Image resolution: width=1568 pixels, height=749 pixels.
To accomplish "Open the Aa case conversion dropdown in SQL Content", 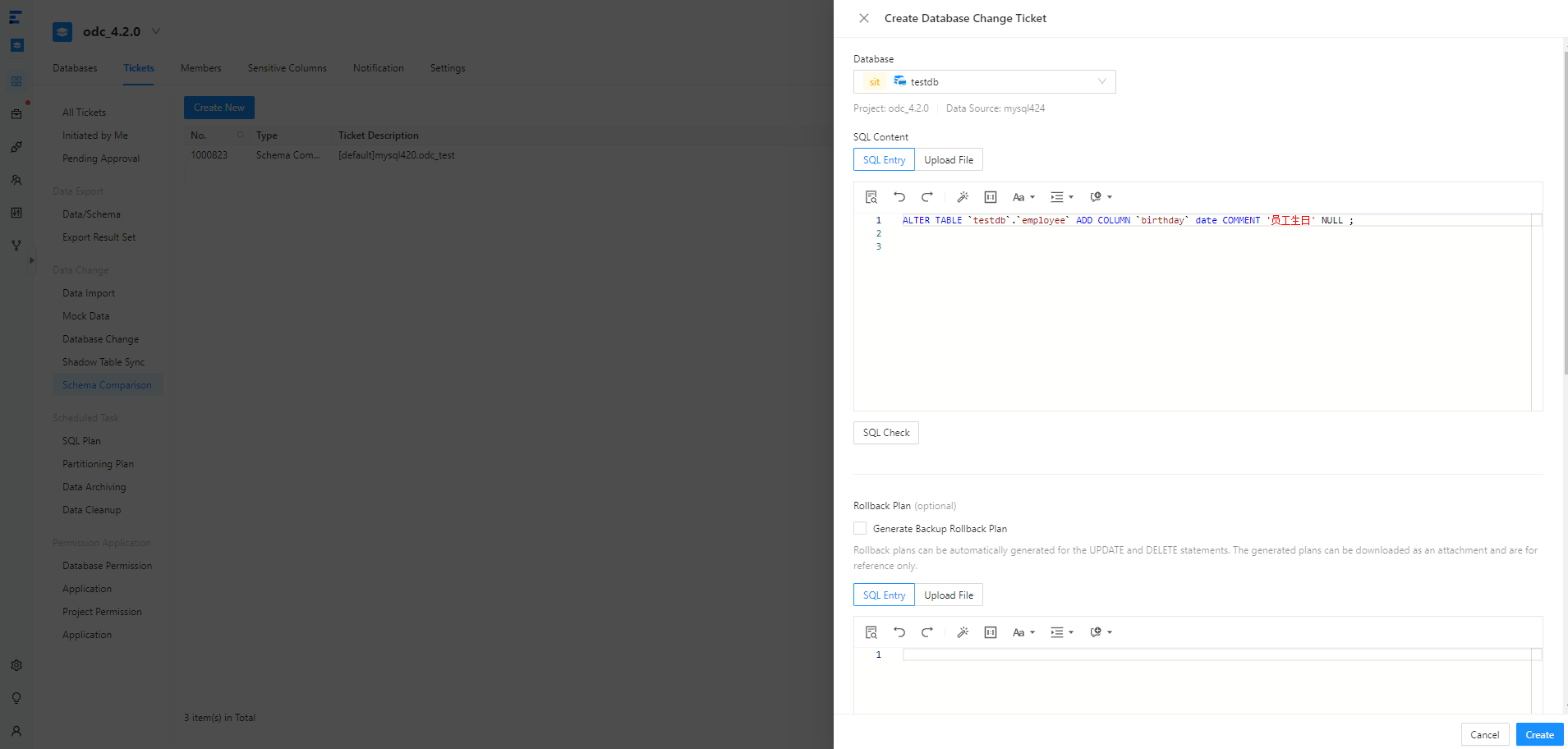I will [1023, 197].
